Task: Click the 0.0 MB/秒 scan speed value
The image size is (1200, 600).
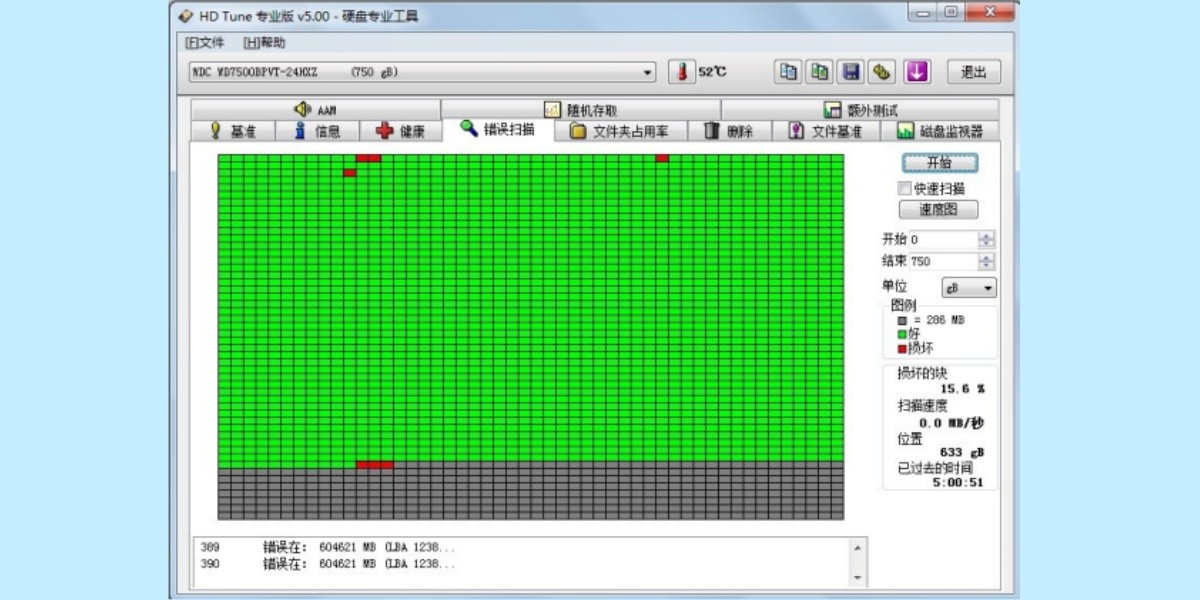Action: 951,423
